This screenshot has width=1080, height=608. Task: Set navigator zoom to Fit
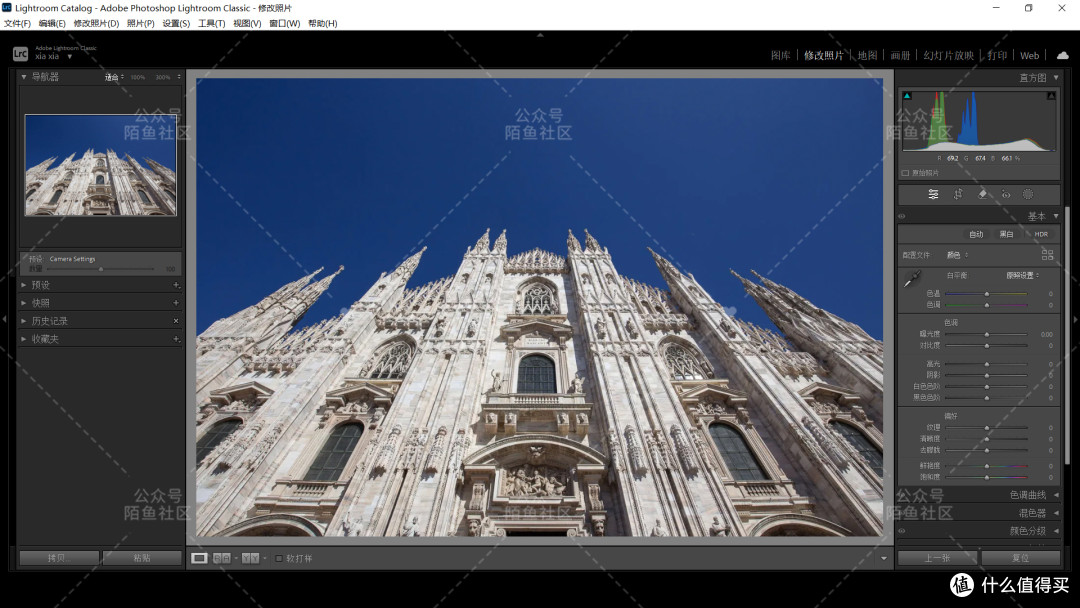pyautogui.click(x=112, y=77)
